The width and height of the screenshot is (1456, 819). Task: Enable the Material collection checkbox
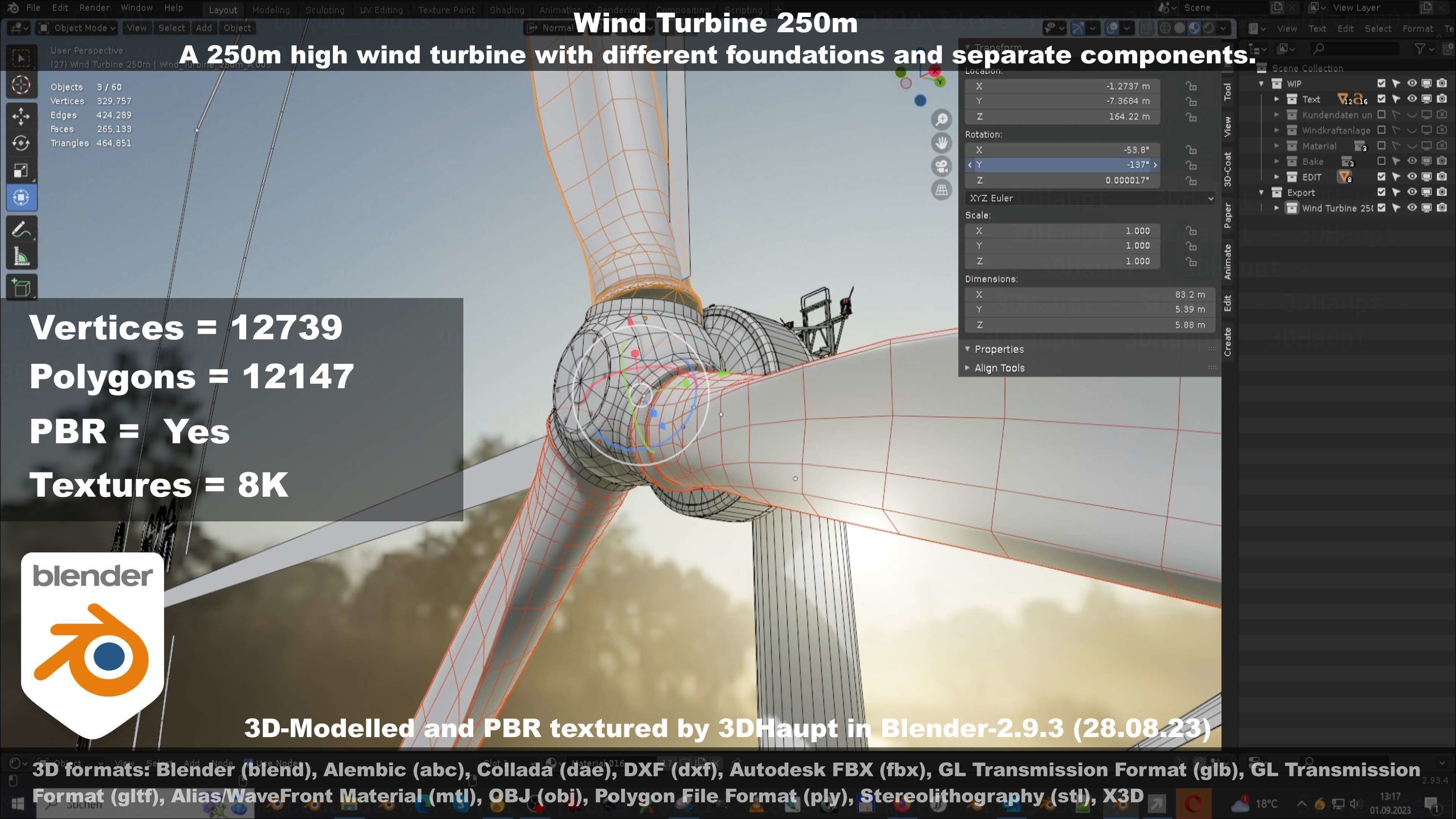click(1381, 146)
